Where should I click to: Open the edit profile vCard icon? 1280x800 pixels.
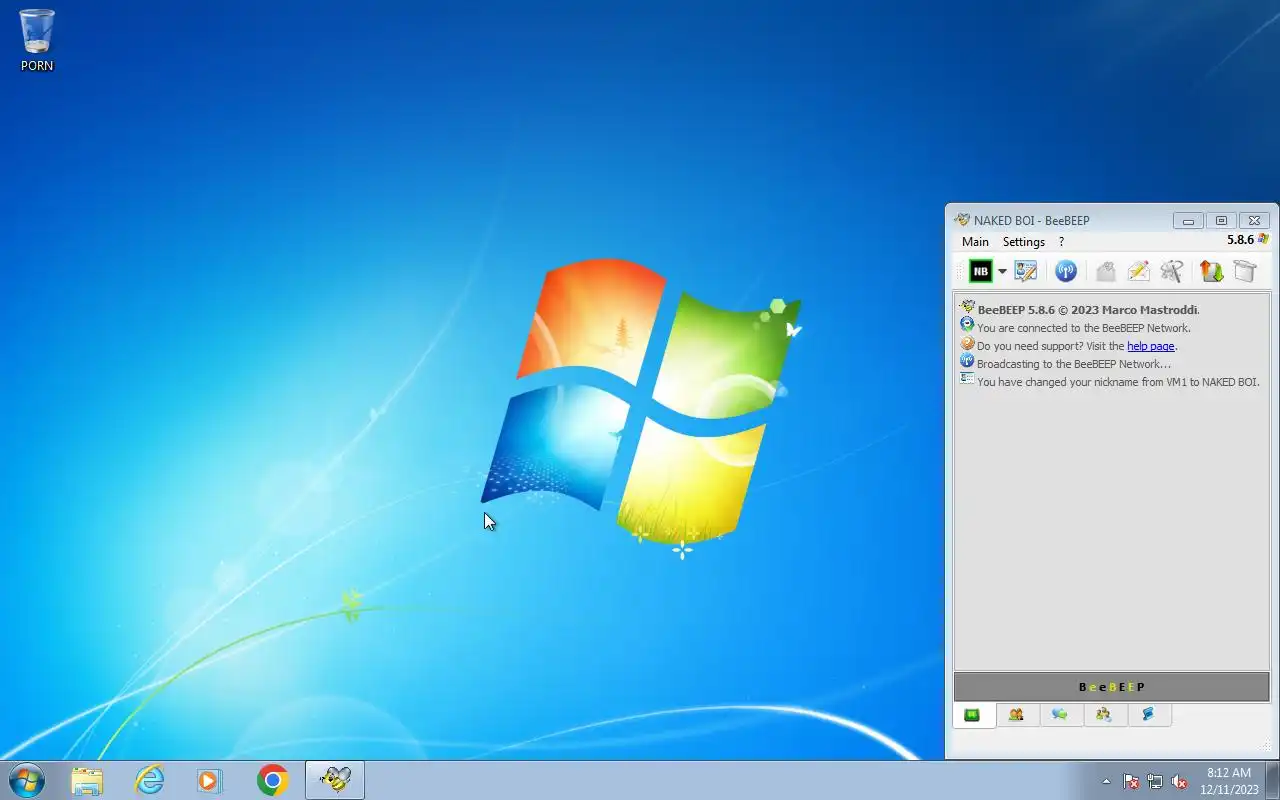(1025, 271)
